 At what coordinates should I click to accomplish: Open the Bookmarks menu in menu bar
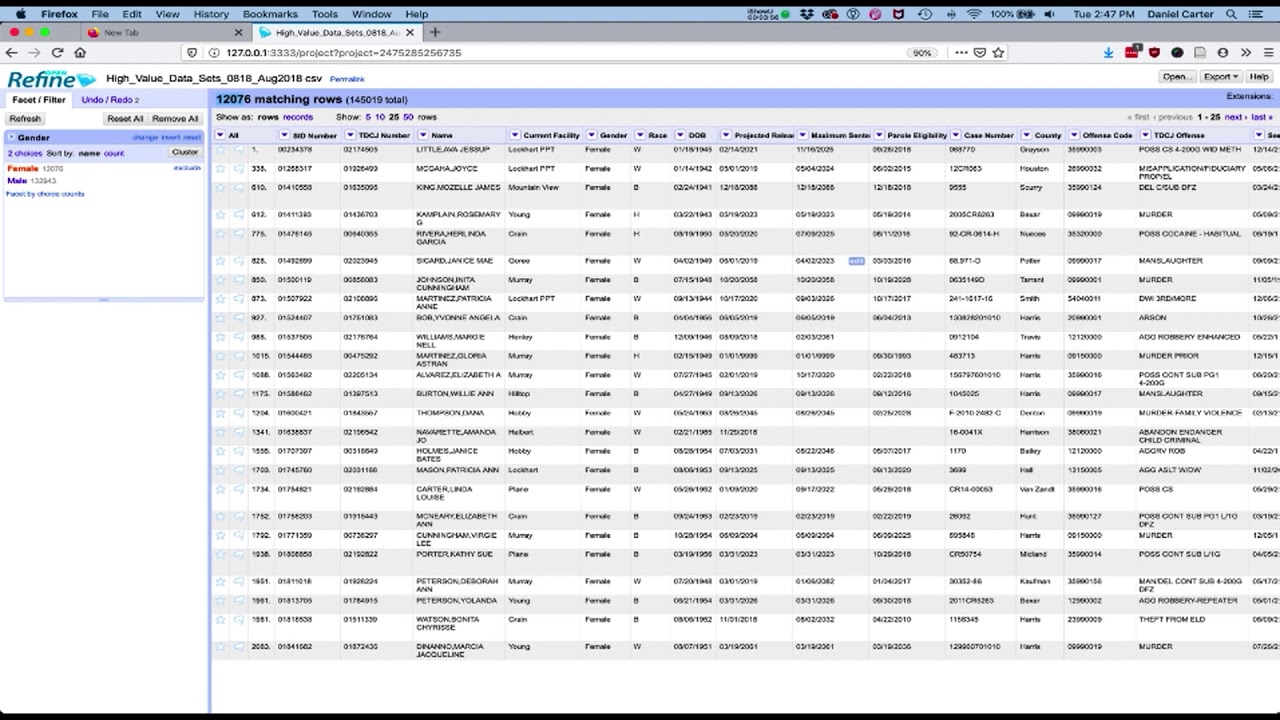click(270, 14)
